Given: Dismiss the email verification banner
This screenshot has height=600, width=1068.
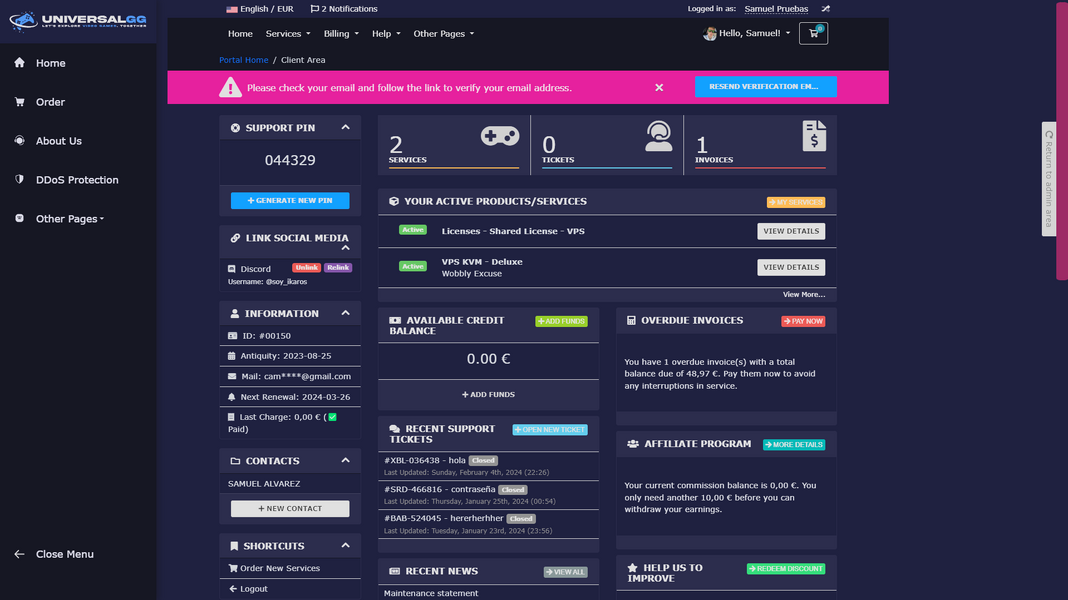Looking at the screenshot, I should coord(659,87).
